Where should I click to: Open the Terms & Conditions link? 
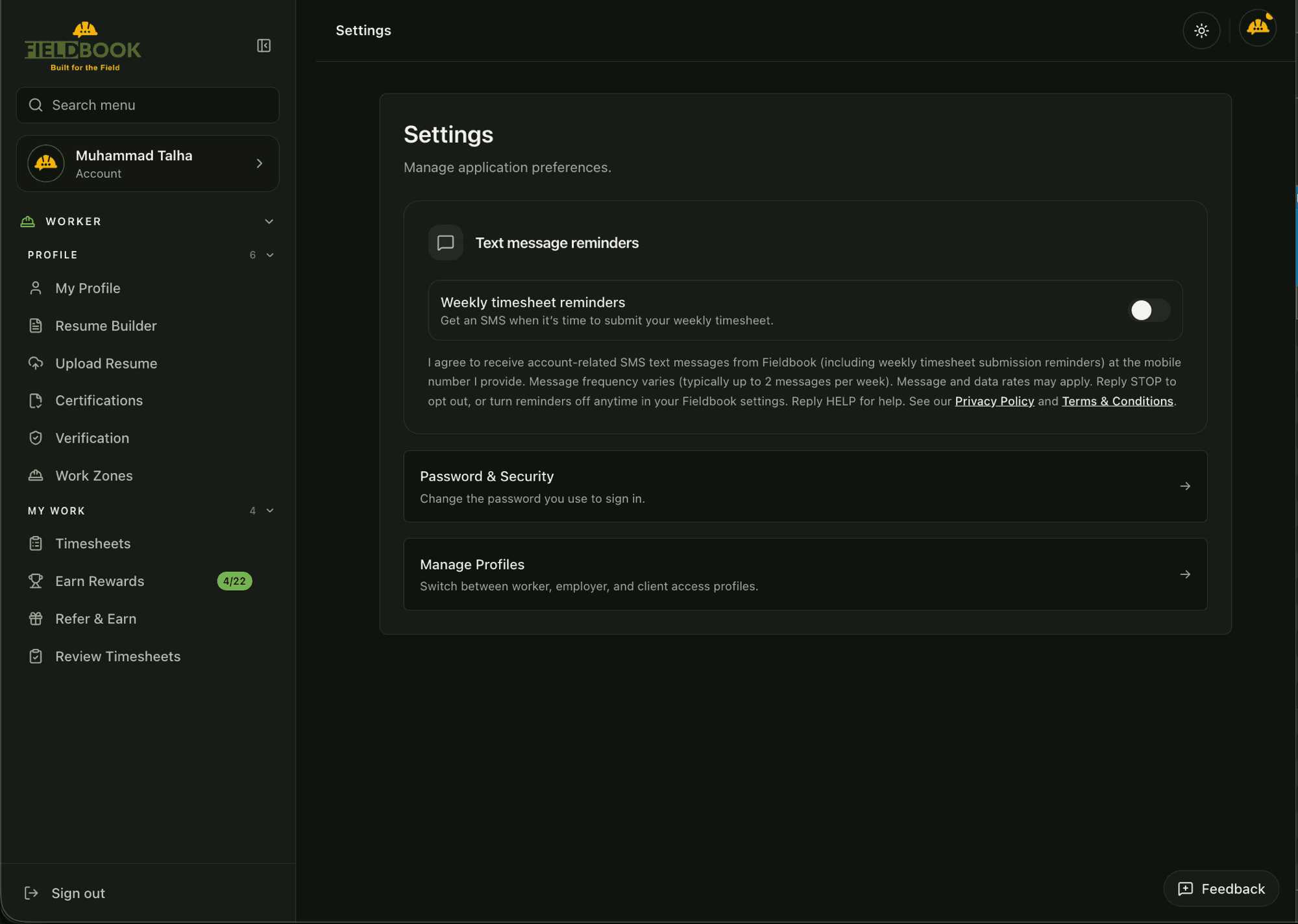(x=1118, y=401)
